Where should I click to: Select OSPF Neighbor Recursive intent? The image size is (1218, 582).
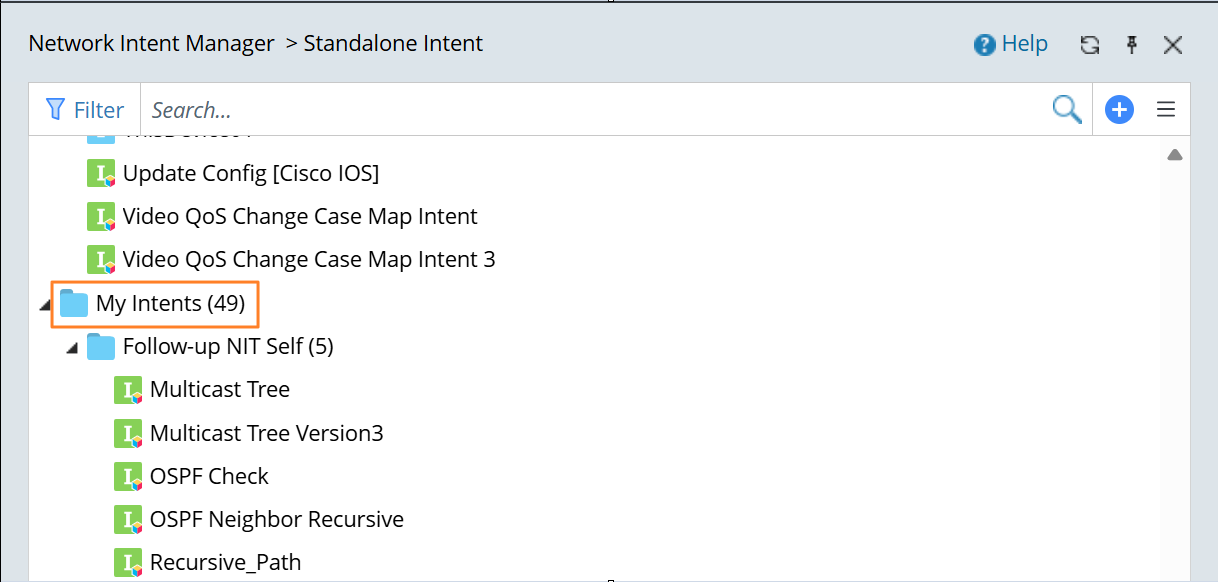point(276,520)
